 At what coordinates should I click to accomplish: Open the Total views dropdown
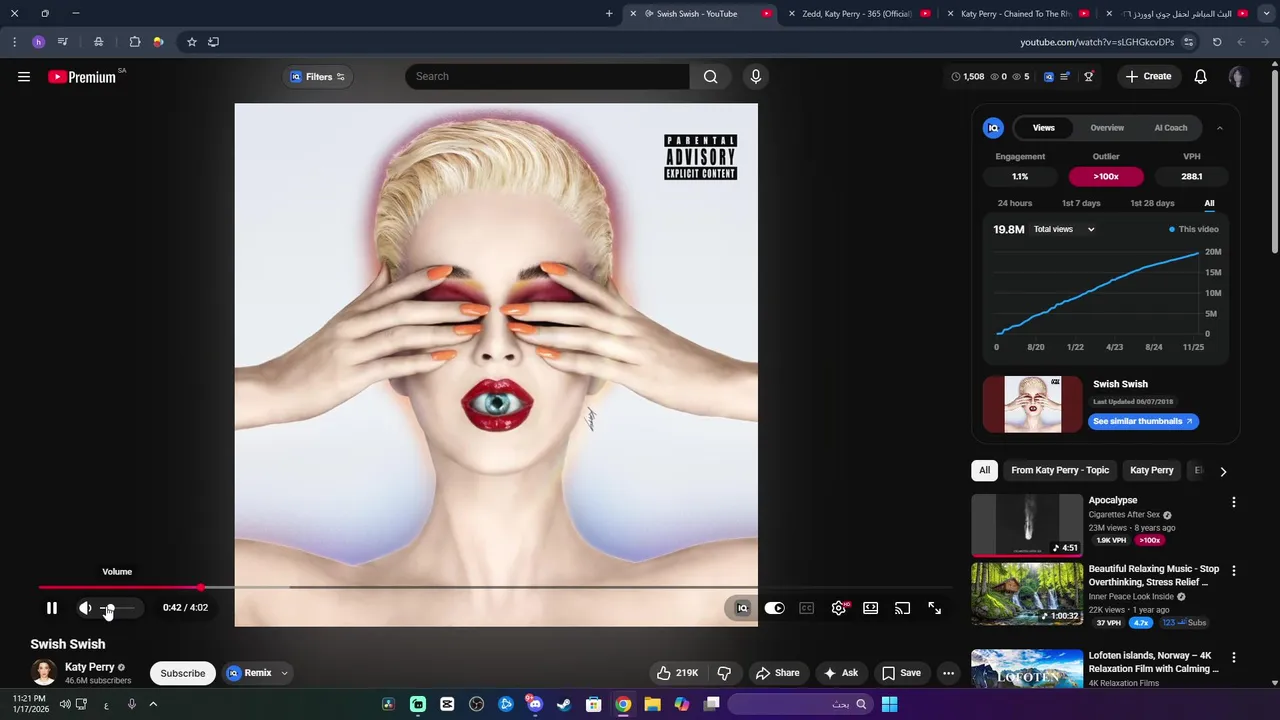click(1064, 229)
